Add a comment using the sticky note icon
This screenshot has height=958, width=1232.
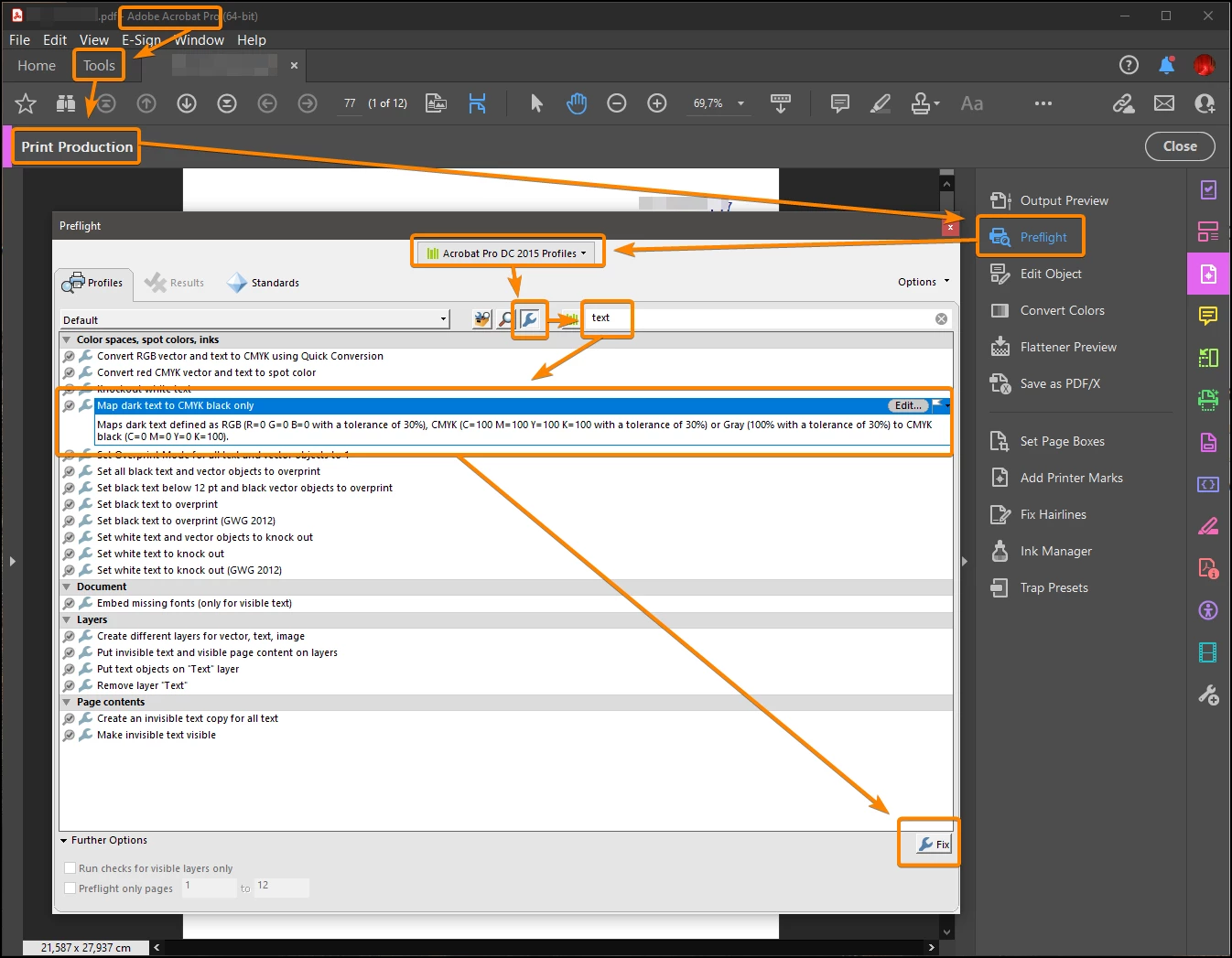click(840, 103)
